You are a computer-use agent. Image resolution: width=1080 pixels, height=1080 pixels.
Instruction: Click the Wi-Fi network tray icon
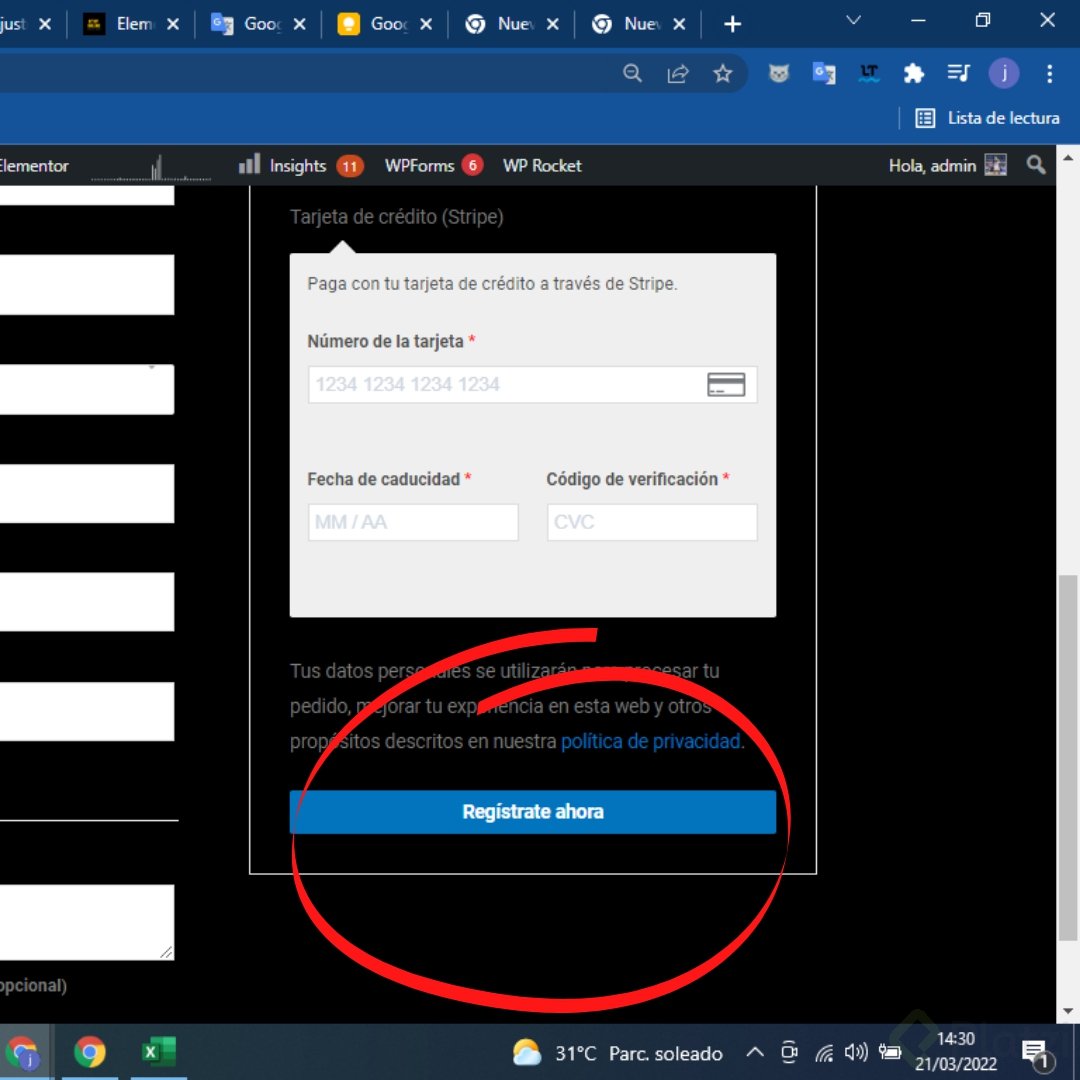click(x=824, y=1052)
